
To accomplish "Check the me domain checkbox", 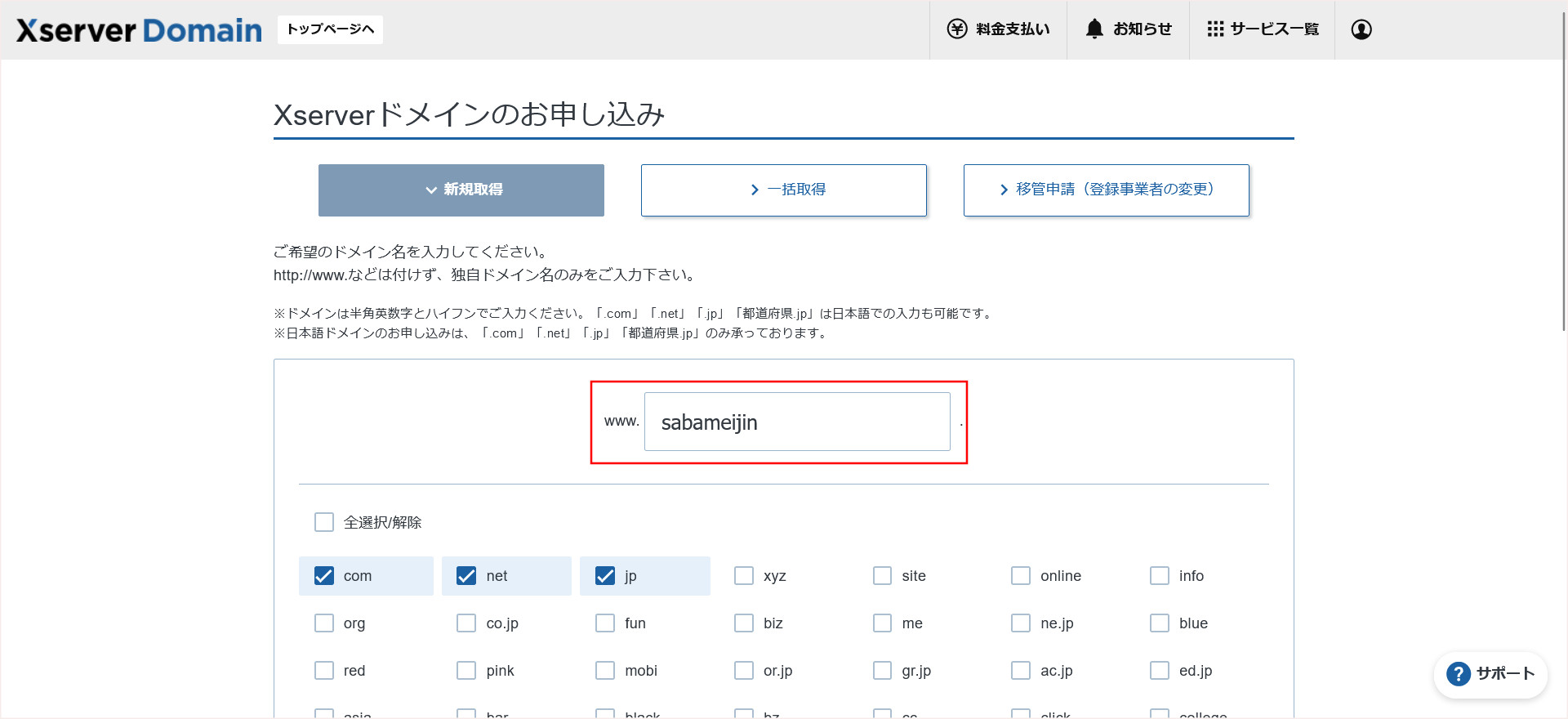I will (883, 623).
